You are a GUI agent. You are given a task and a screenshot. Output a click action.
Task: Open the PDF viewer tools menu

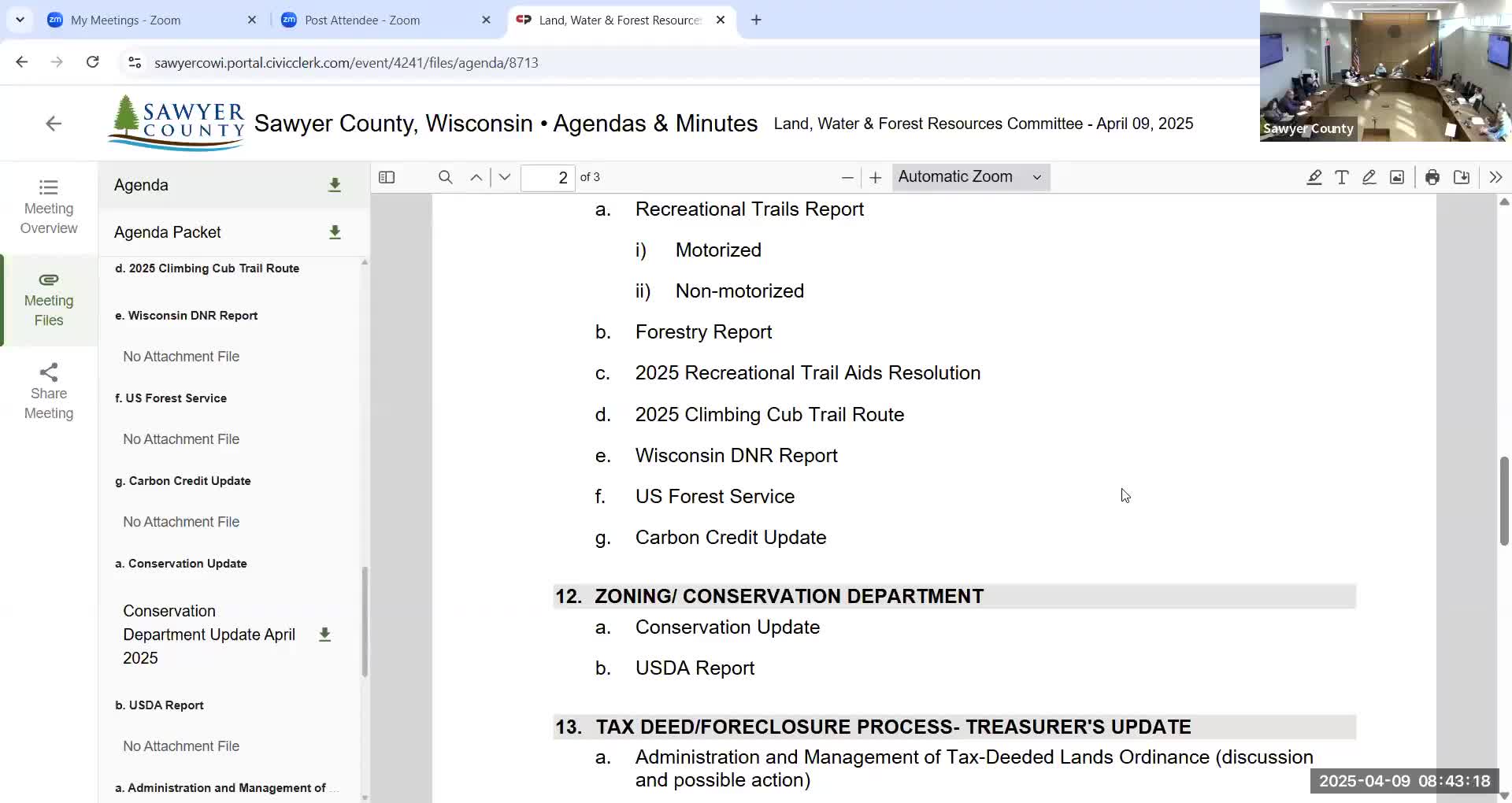click(x=1495, y=177)
